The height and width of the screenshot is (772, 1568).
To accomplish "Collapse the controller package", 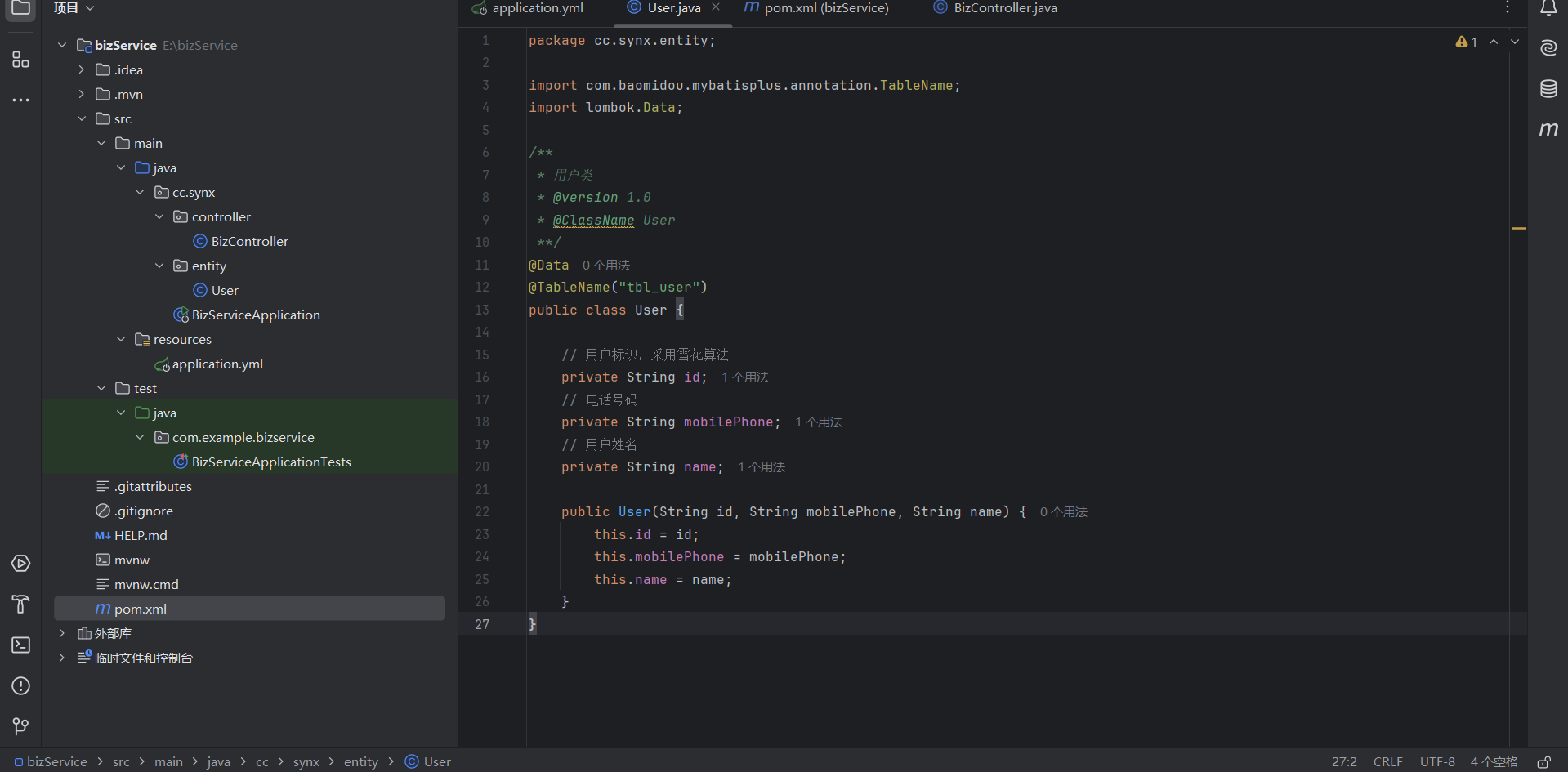I will (159, 217).
